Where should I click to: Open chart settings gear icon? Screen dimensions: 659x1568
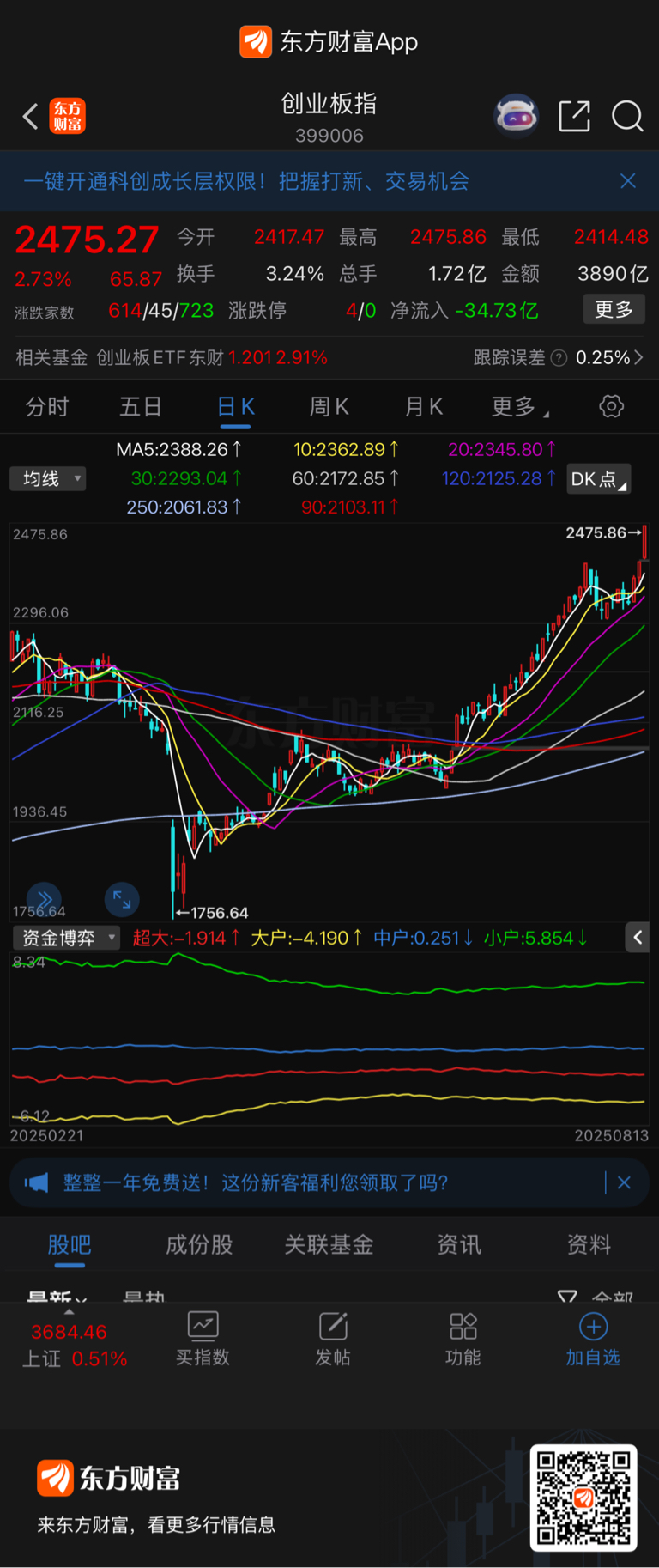coord(612,406)
